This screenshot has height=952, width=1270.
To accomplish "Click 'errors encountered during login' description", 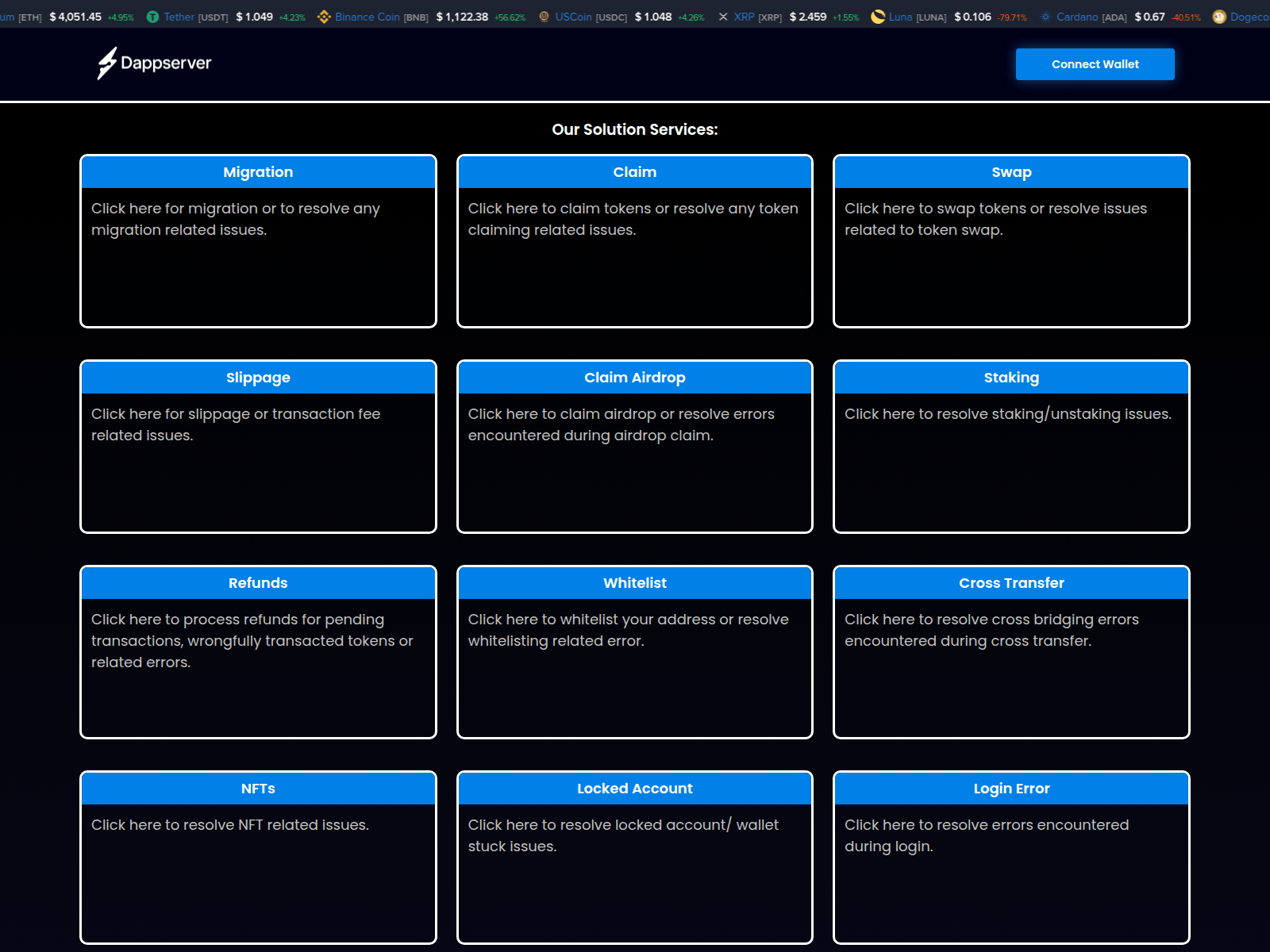I will point(987,835).
